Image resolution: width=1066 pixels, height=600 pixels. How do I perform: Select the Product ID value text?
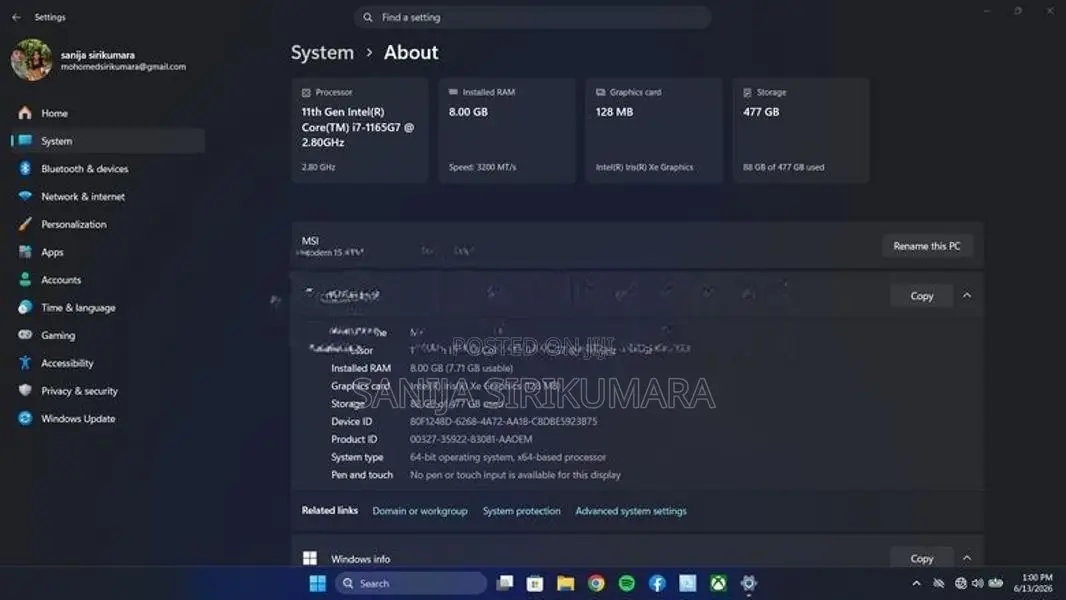(x=471, y=439)
